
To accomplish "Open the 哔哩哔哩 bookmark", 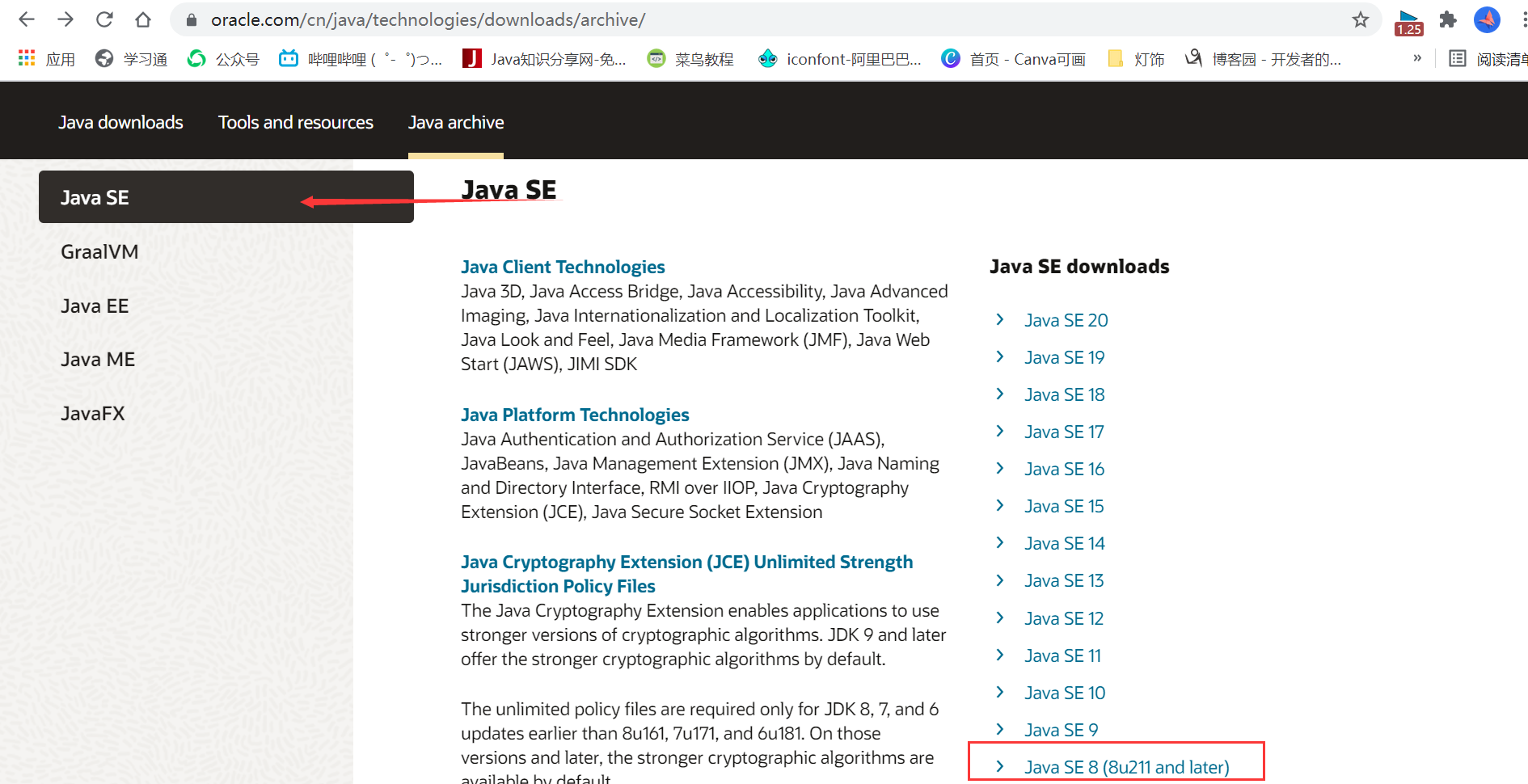I will click(x=361, y=59).
